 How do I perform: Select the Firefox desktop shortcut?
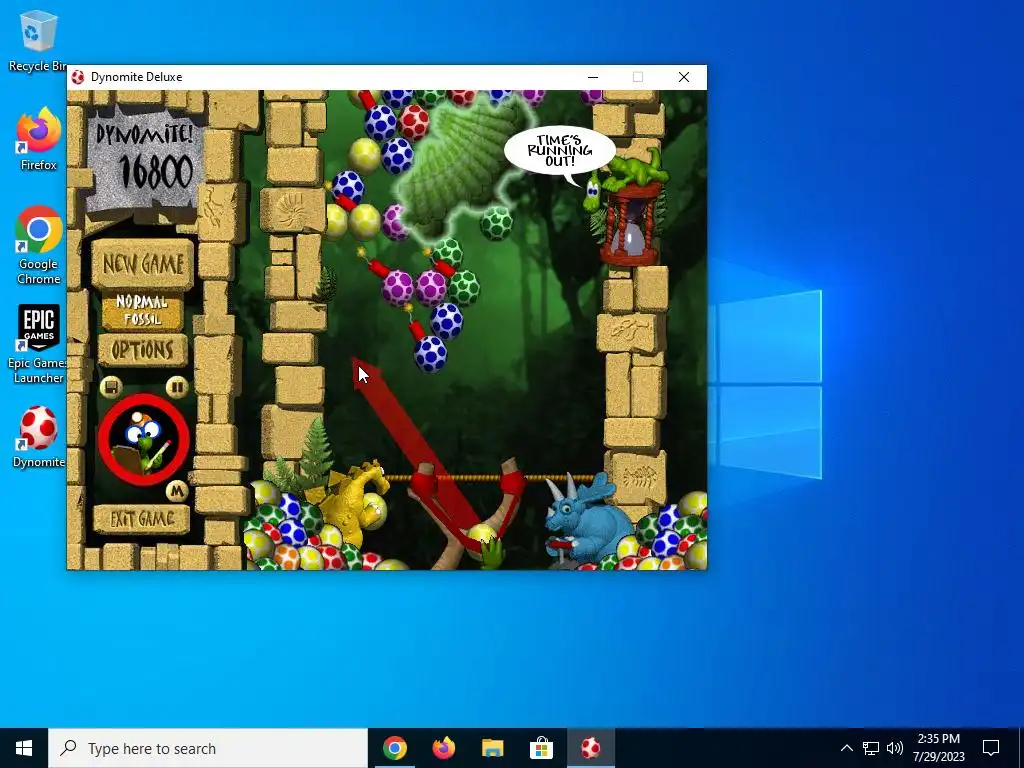[38, 139]
